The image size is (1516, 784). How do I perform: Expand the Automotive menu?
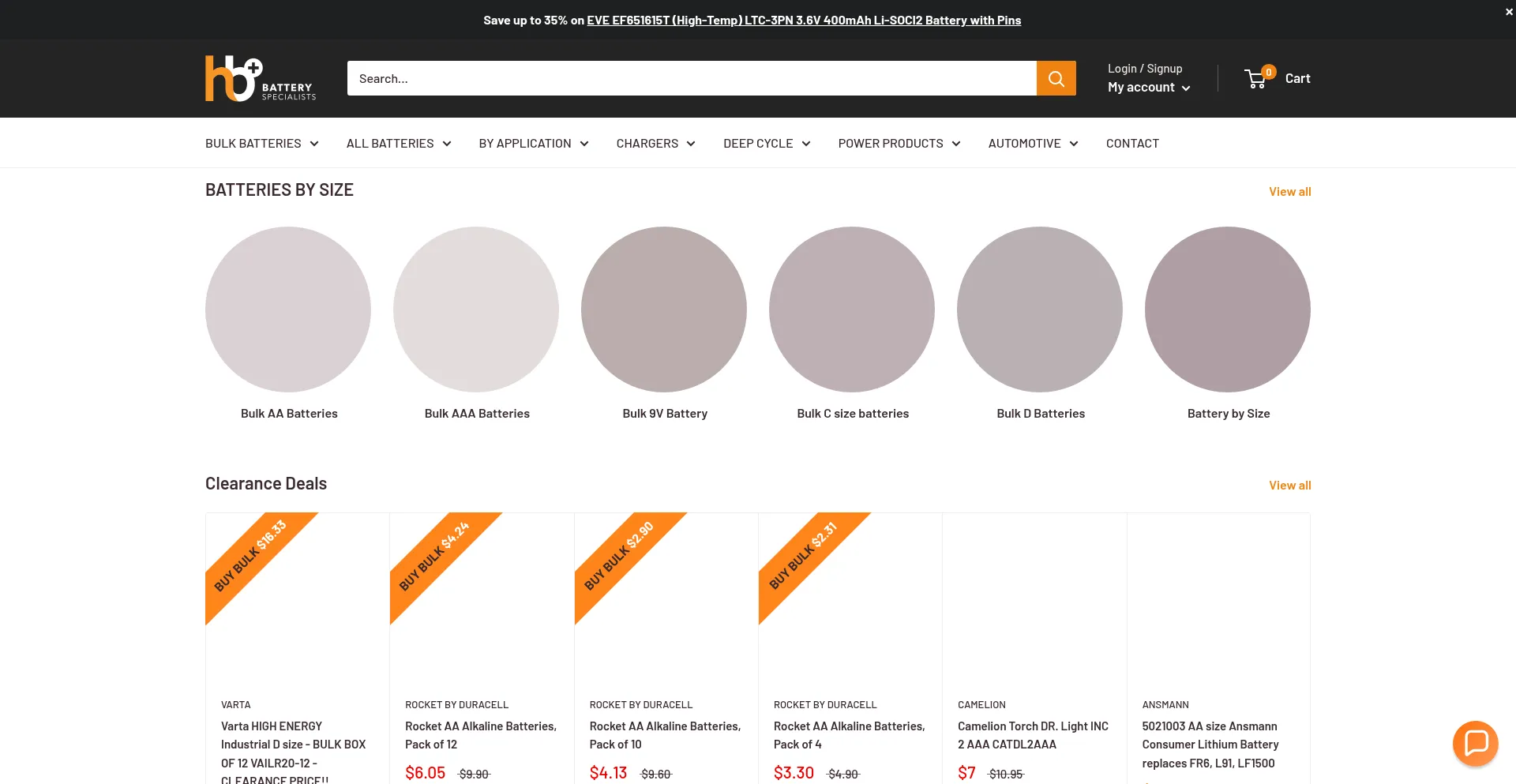pyautogui.click(x=1034, y=143)
